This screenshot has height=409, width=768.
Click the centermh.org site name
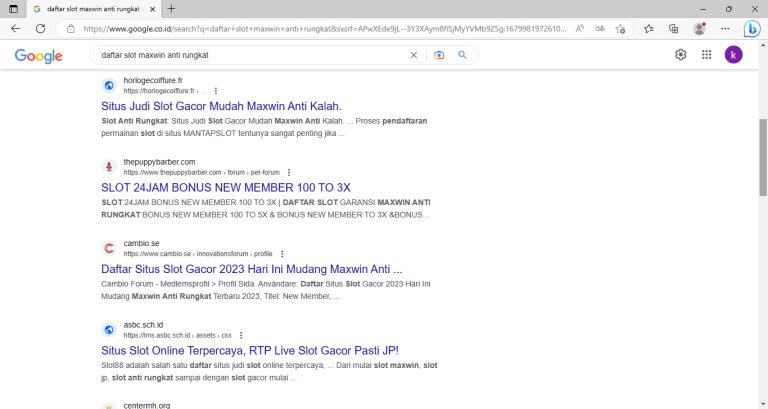point(146,405)
